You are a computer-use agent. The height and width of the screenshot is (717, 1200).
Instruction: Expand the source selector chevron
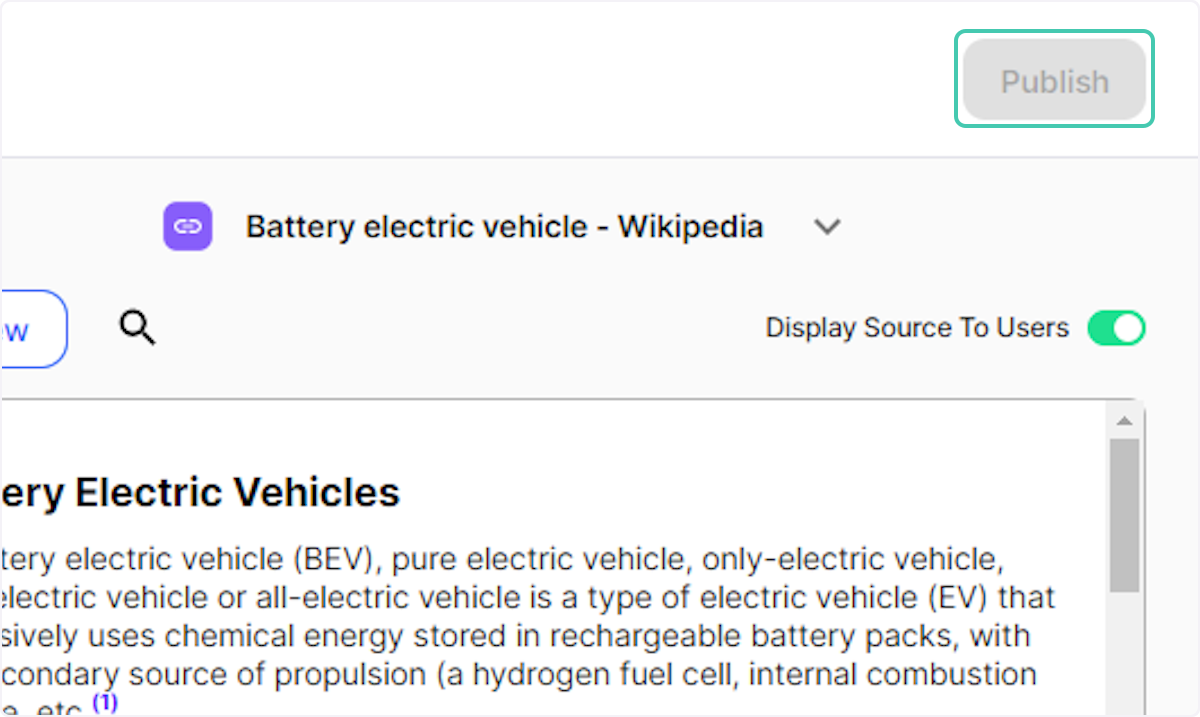tap(826, 227)
